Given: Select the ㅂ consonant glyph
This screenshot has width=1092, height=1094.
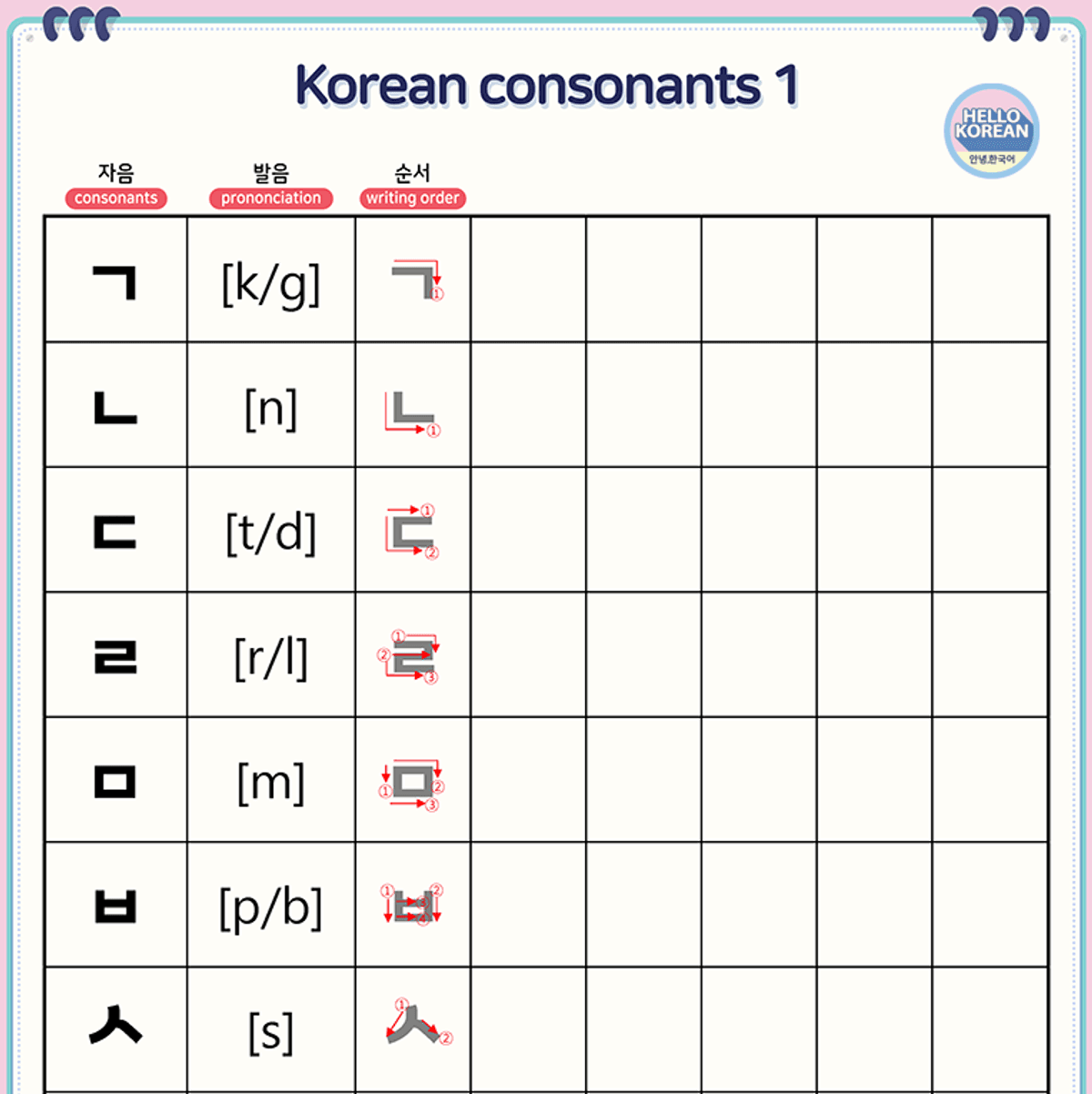Looking at the screenshot, I should [x=116, y=907].
